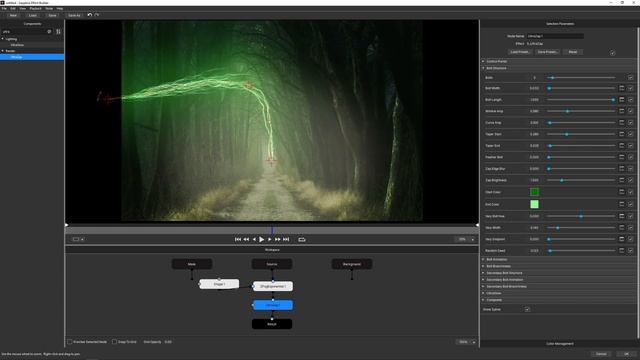
Task: Open animation options for Taper Start
Action: (x=622, y=134)
